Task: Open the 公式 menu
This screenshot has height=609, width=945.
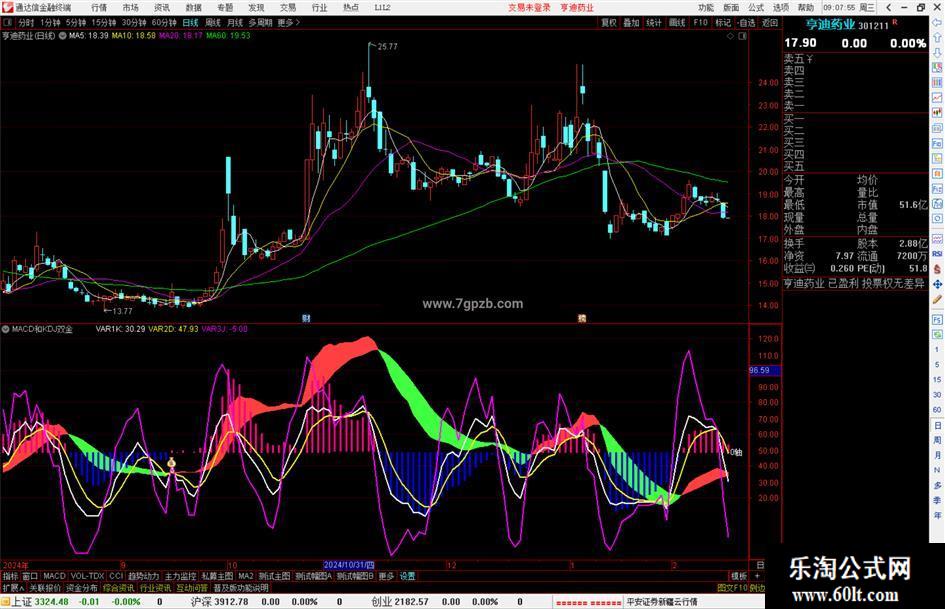Action: pyautogui.click(x=756, y=7)
